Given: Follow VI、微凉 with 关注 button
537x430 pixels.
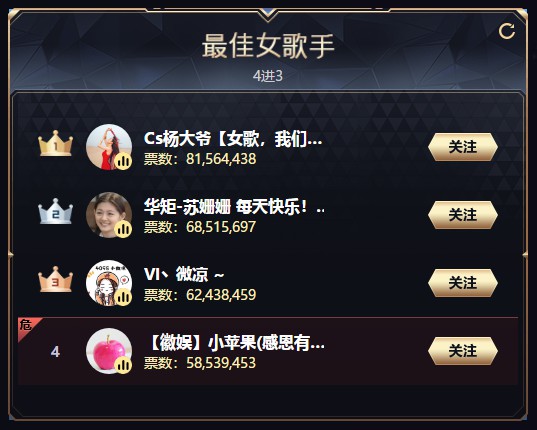Looking at the screenshot, I should pyautogui.click(x=463, y=283).
